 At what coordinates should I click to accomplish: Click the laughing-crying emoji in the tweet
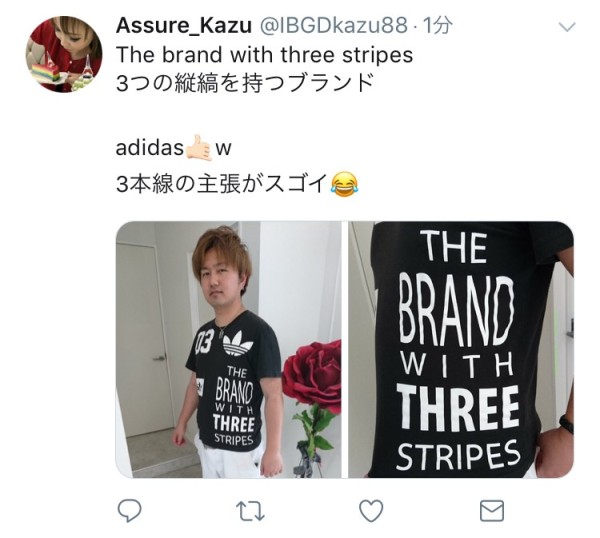click(344, 184)
